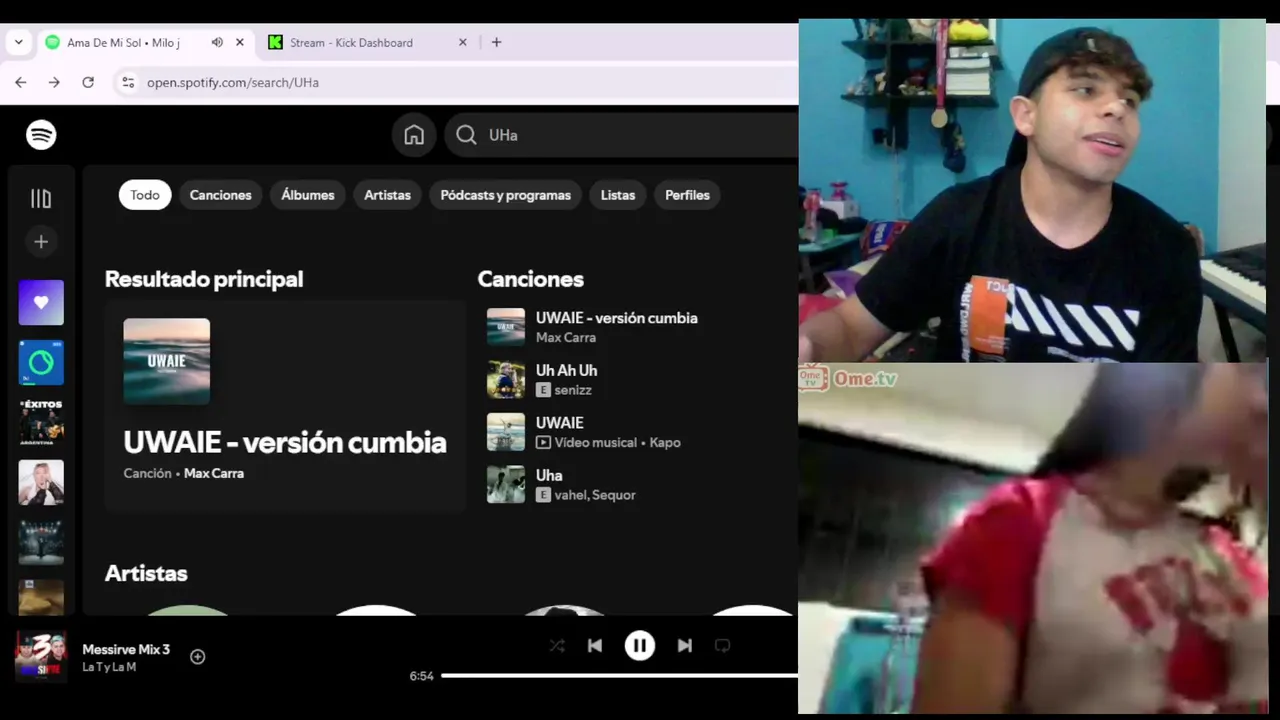Click the address bar URL
The width and height of the screenshot is (1280, 720).
click(x=233, y=82)
